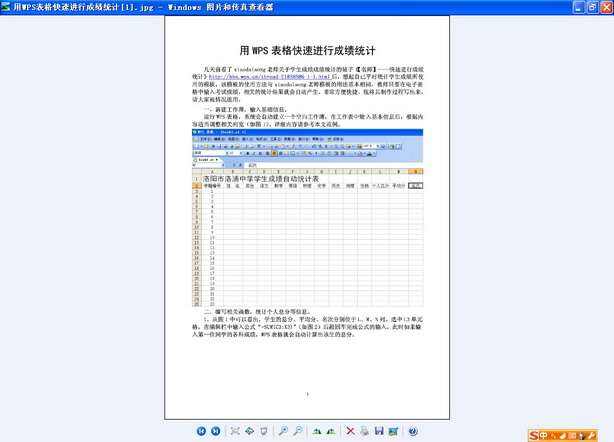This screenshot has width=614, height=442.
Task: Show image at Actual Size
Action: [249, 431]
